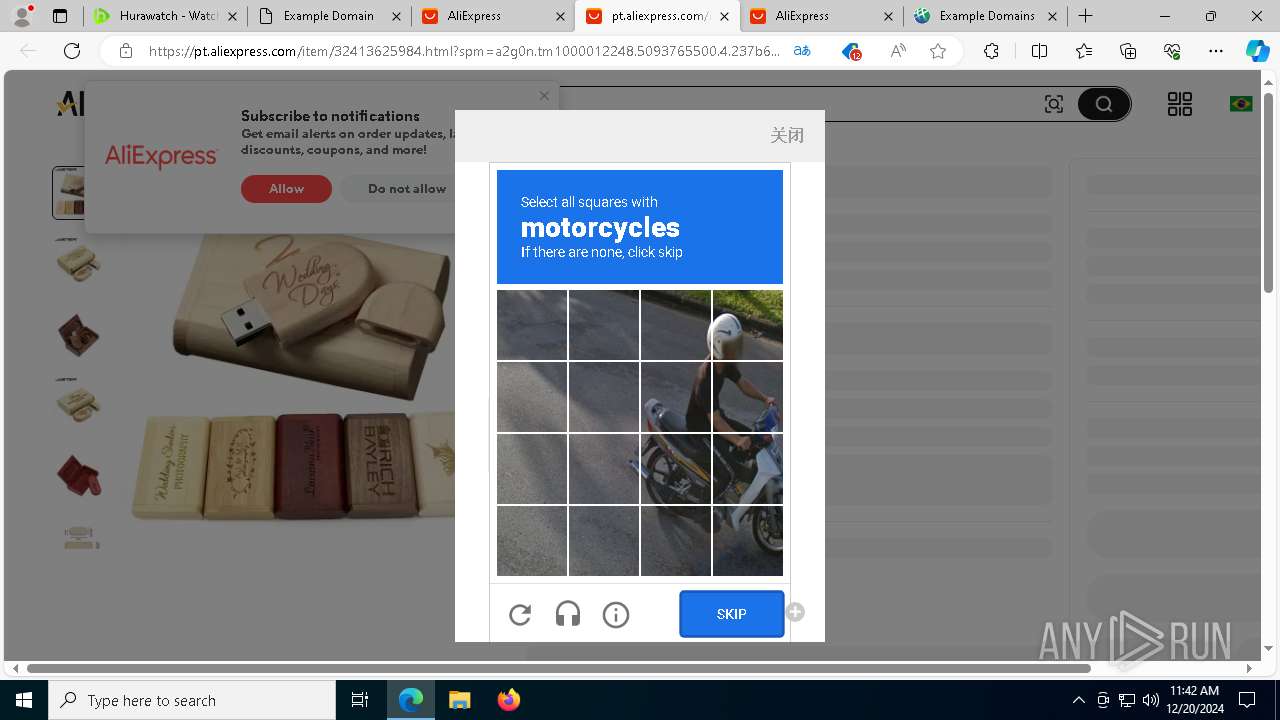Select captcha square with motorcycle front wheel
Image resolution: width=1280 pixels, height=720 pixels.
748,541
